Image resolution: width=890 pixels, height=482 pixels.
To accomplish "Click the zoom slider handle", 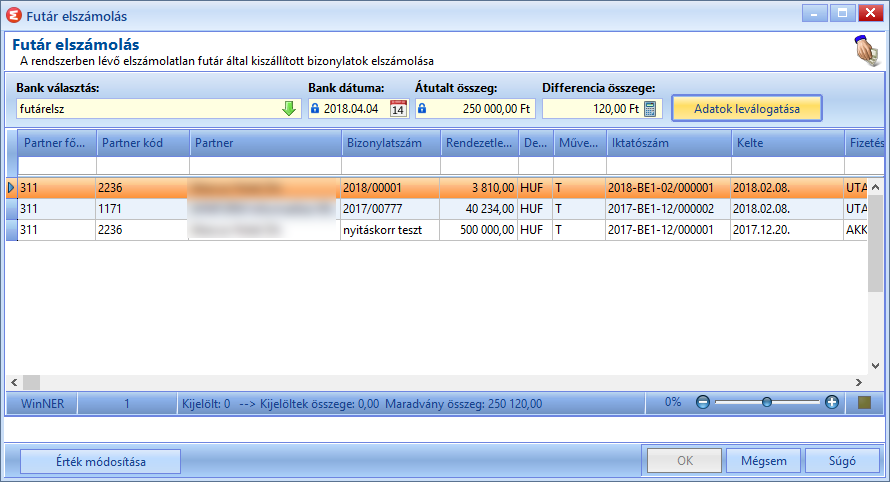I will tap(767, 403).
